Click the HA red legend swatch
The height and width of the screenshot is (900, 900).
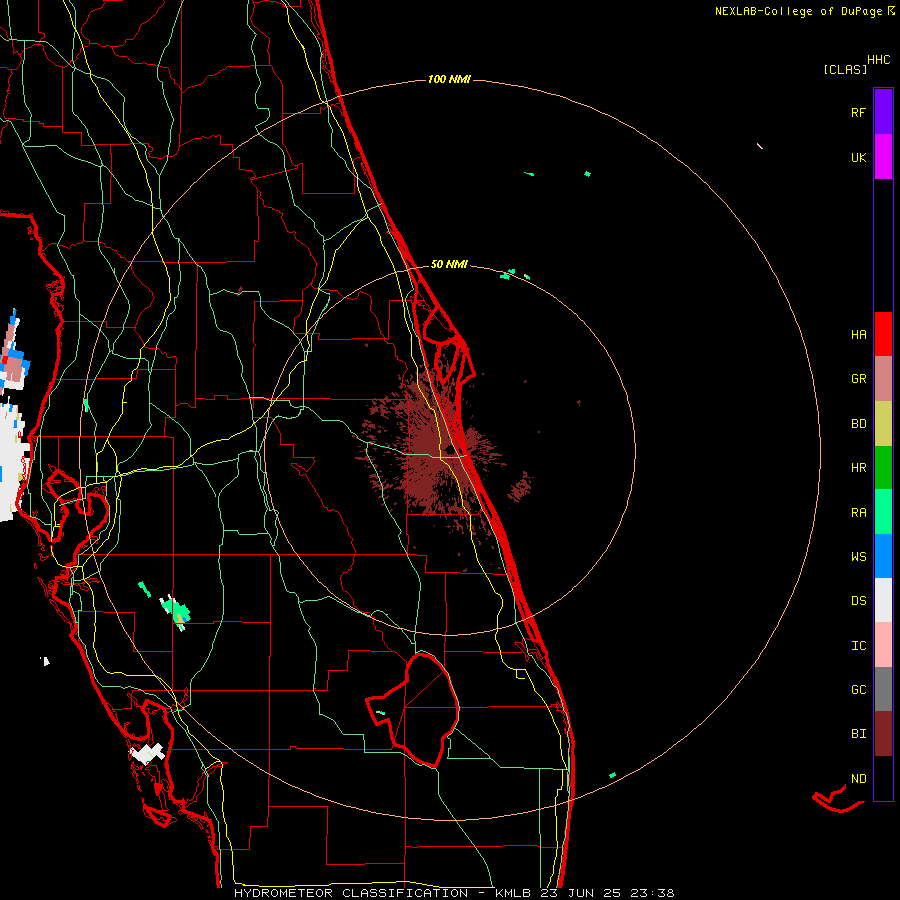883,334
